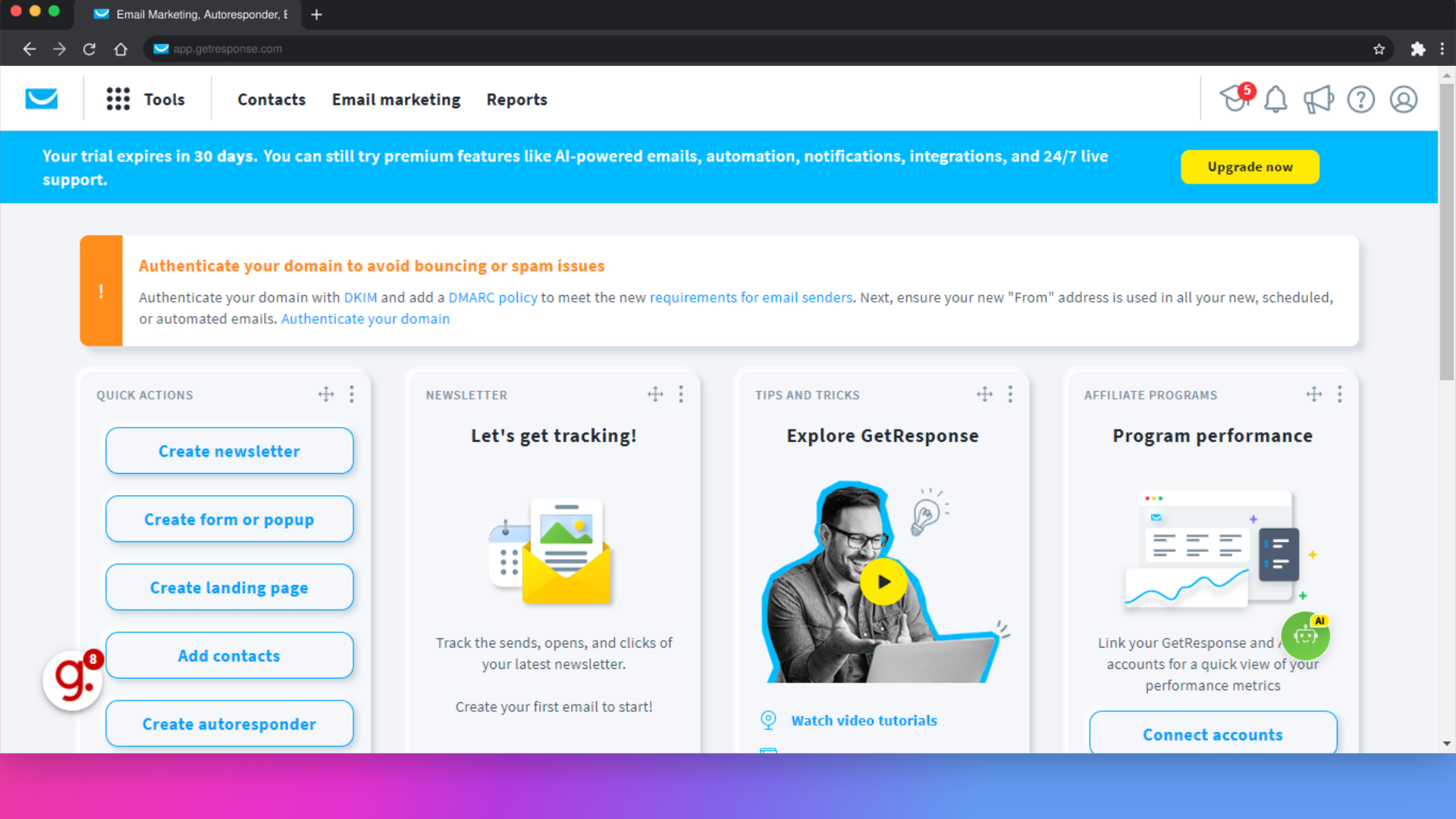Open the grid/apps menu icon
This screenshot has width=1456, height=819.
[117, 98]
